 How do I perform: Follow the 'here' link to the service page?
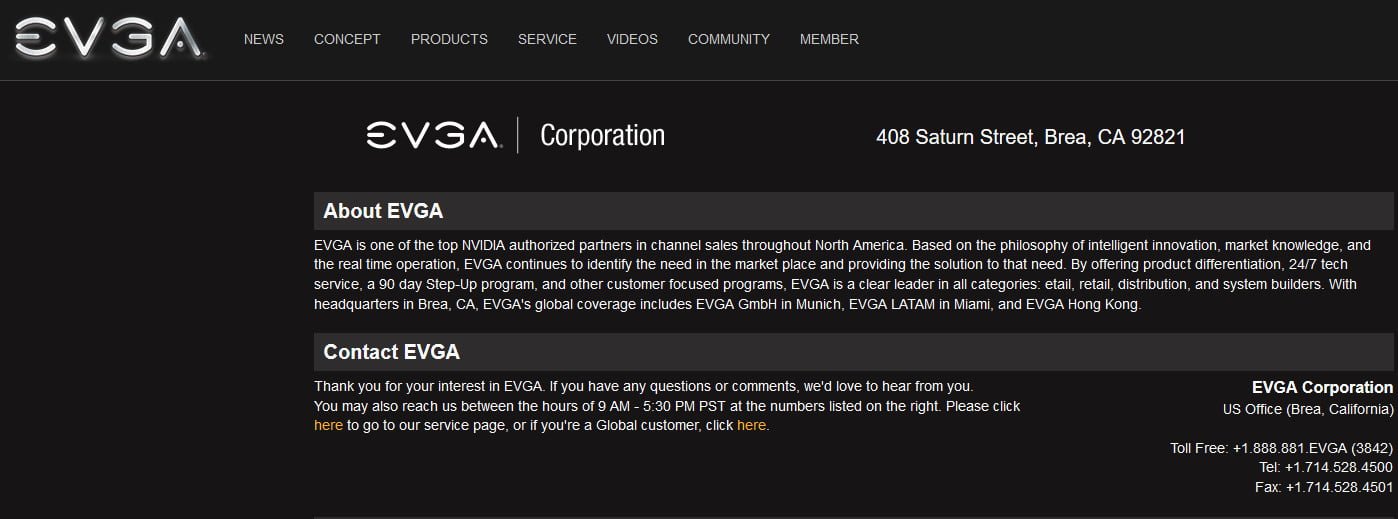328,425
